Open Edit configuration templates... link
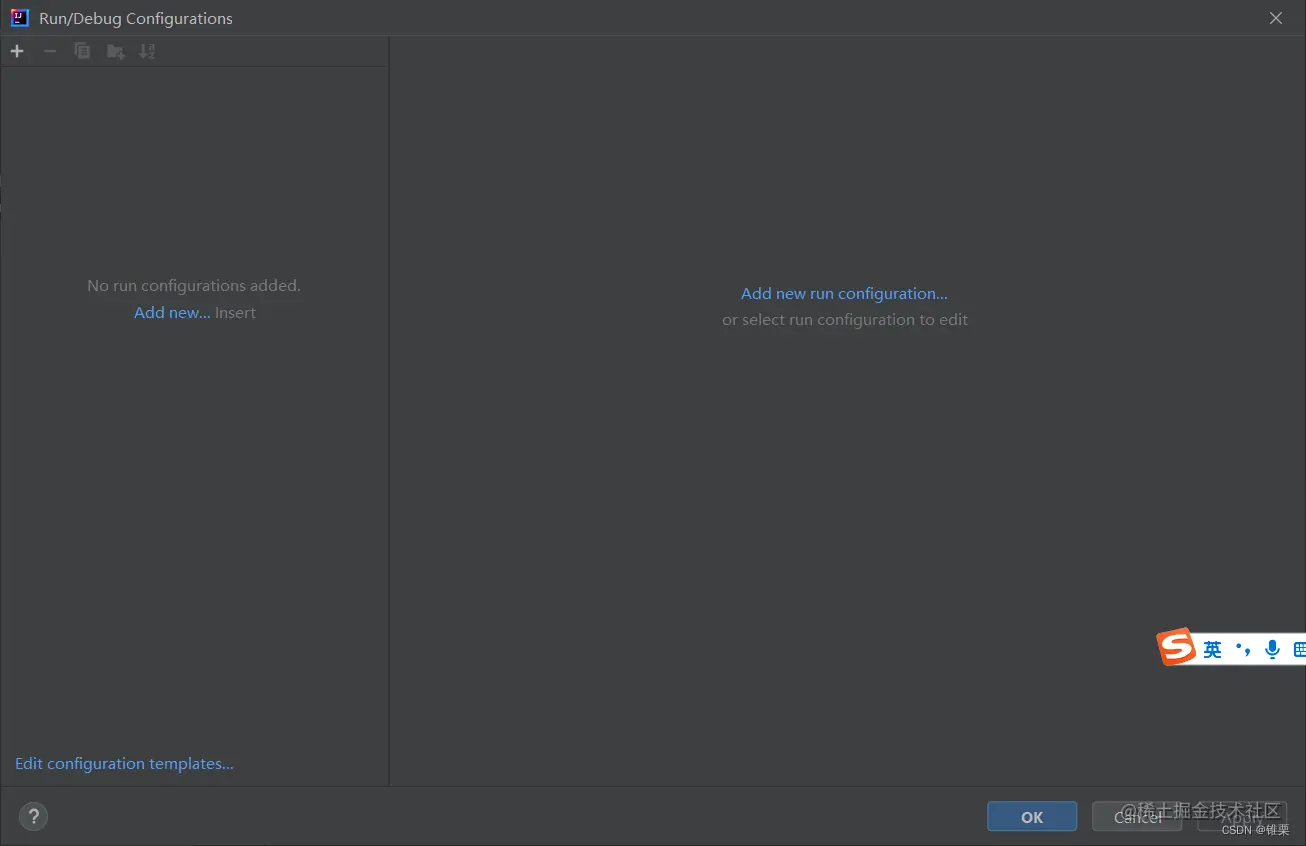This screenshot has width=1306, height=846. click(x=124, y=764)
